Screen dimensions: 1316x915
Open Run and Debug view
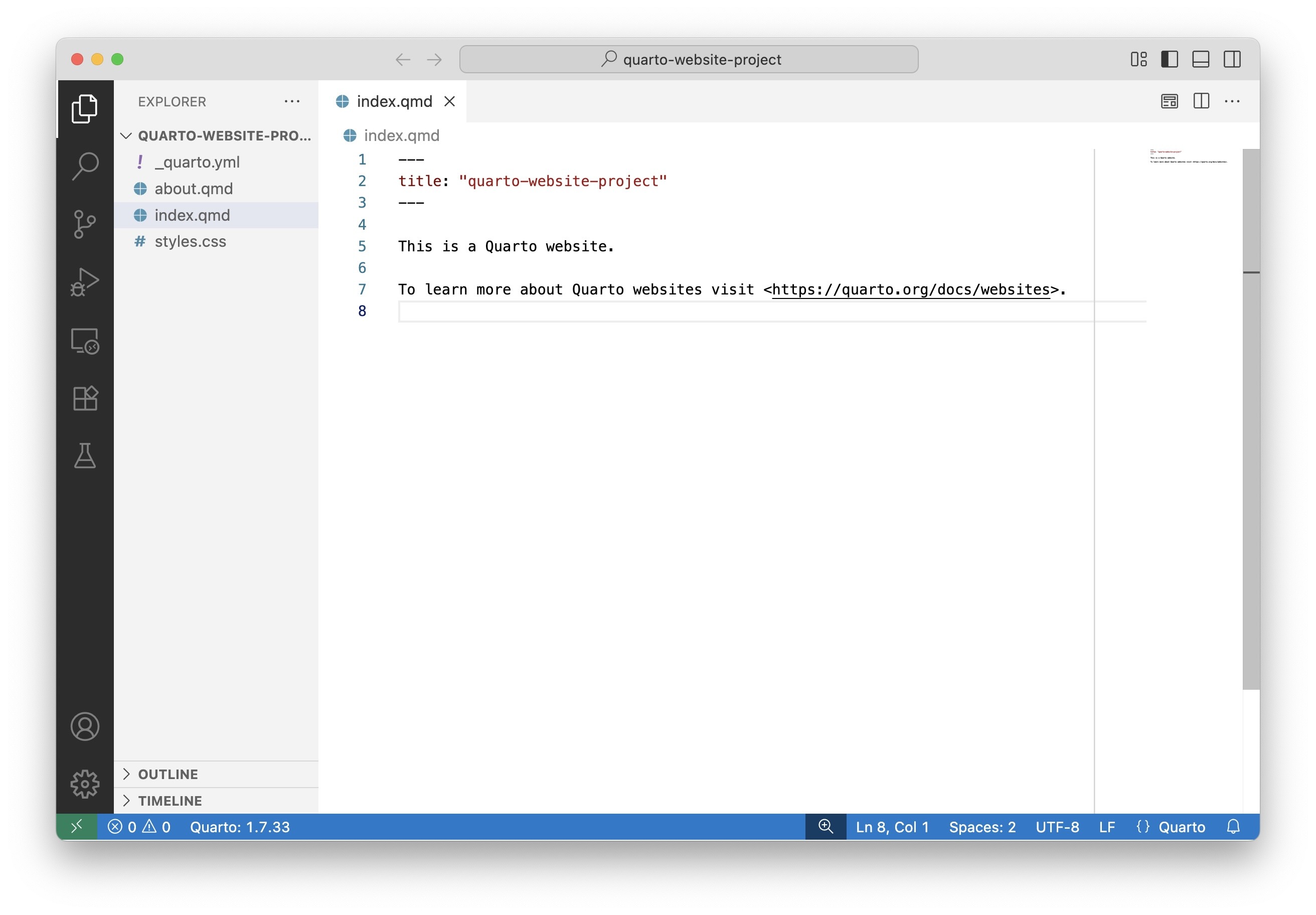[x=85, y=282]
